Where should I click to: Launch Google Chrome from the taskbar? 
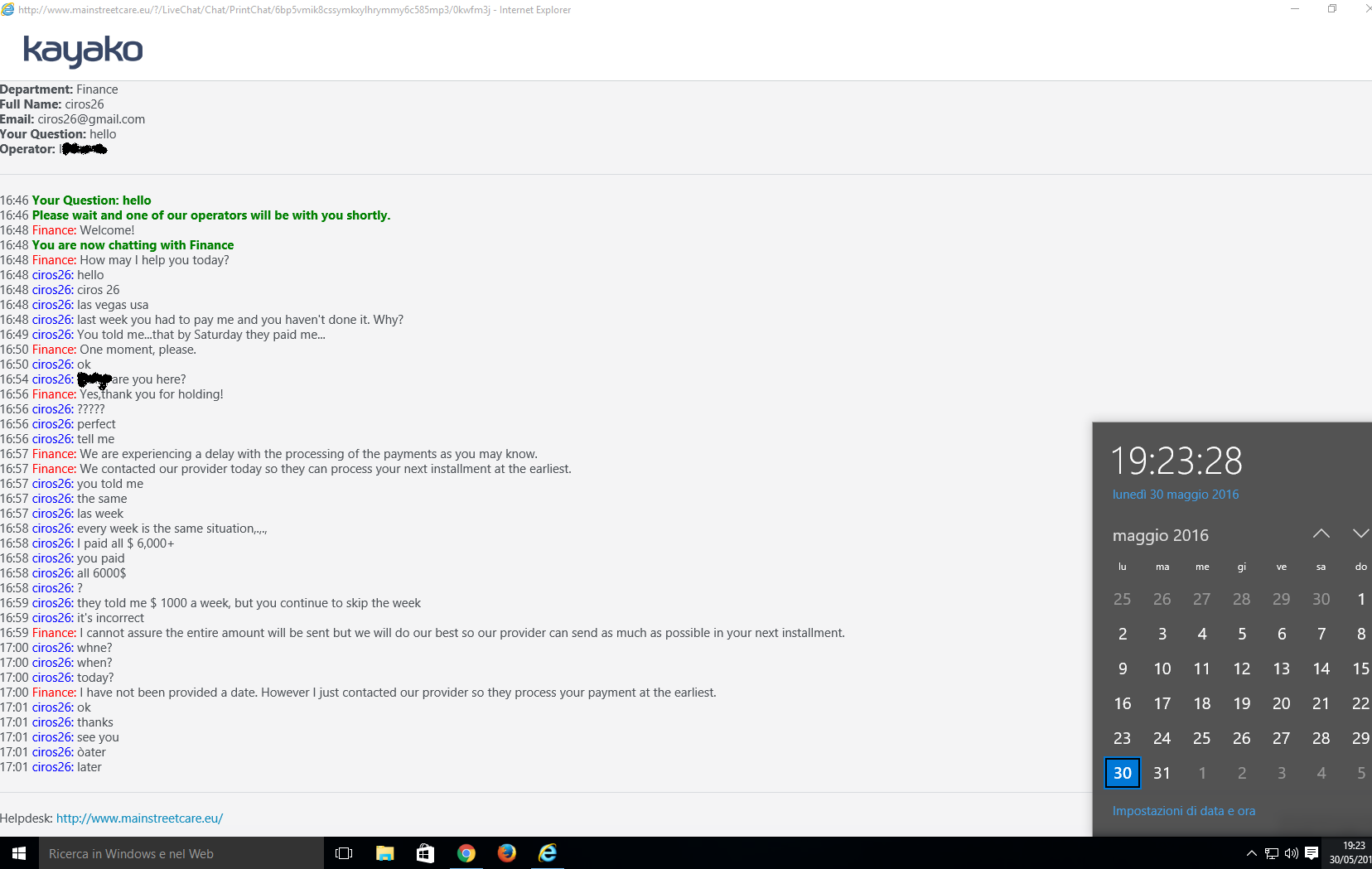click(x=466, y=853)
